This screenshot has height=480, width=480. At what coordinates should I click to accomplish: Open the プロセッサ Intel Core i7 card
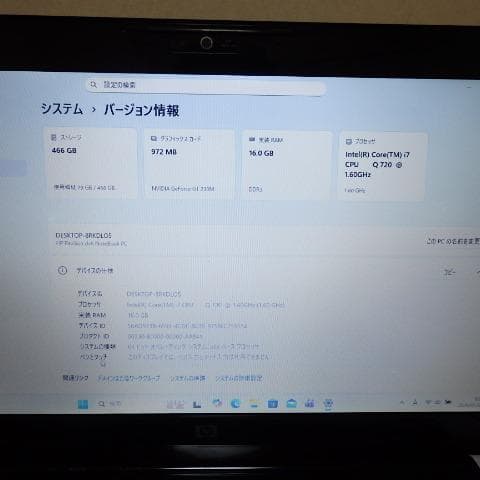[382, 166]
